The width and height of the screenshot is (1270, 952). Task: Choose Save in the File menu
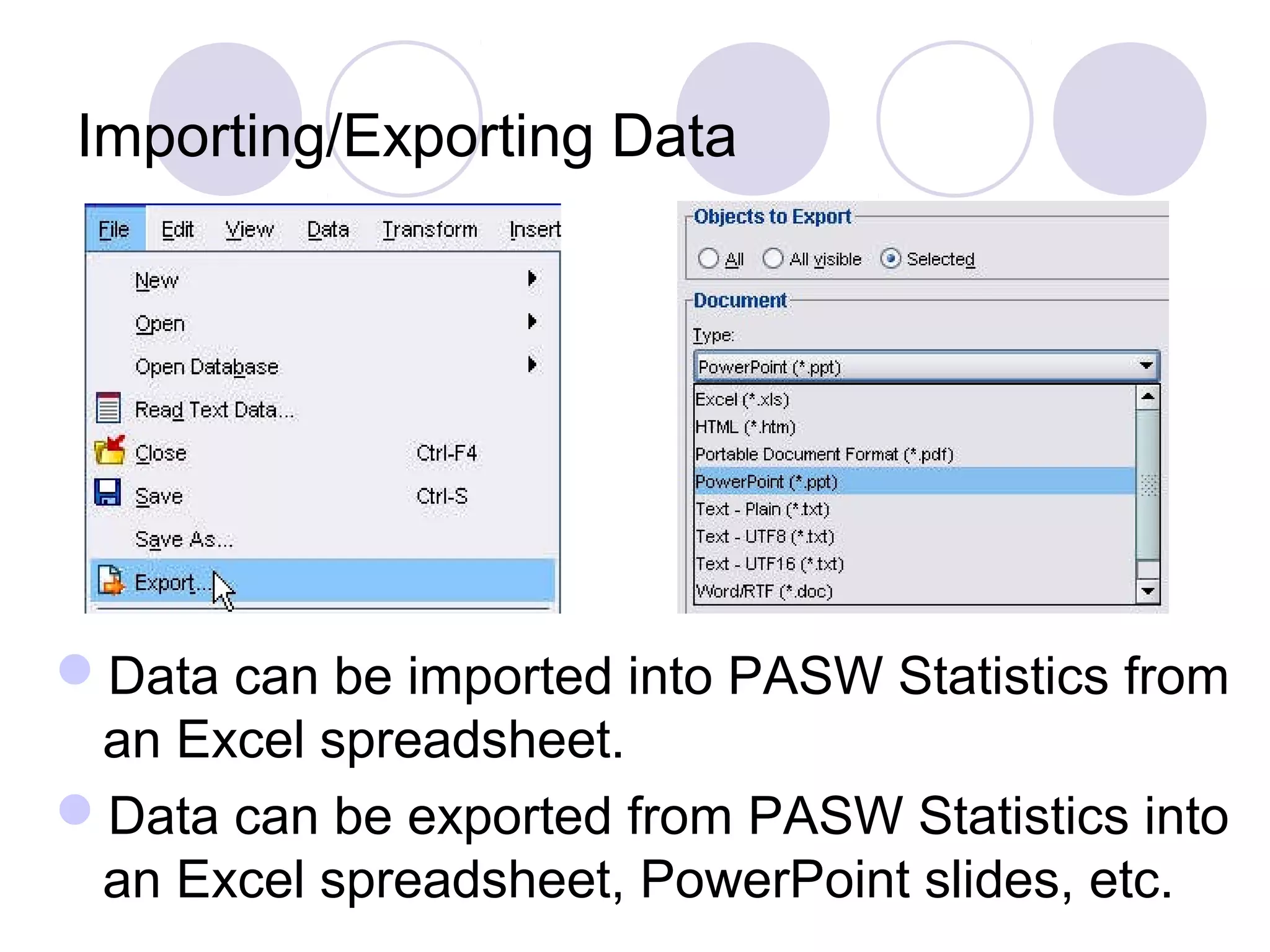click(322, 496)
